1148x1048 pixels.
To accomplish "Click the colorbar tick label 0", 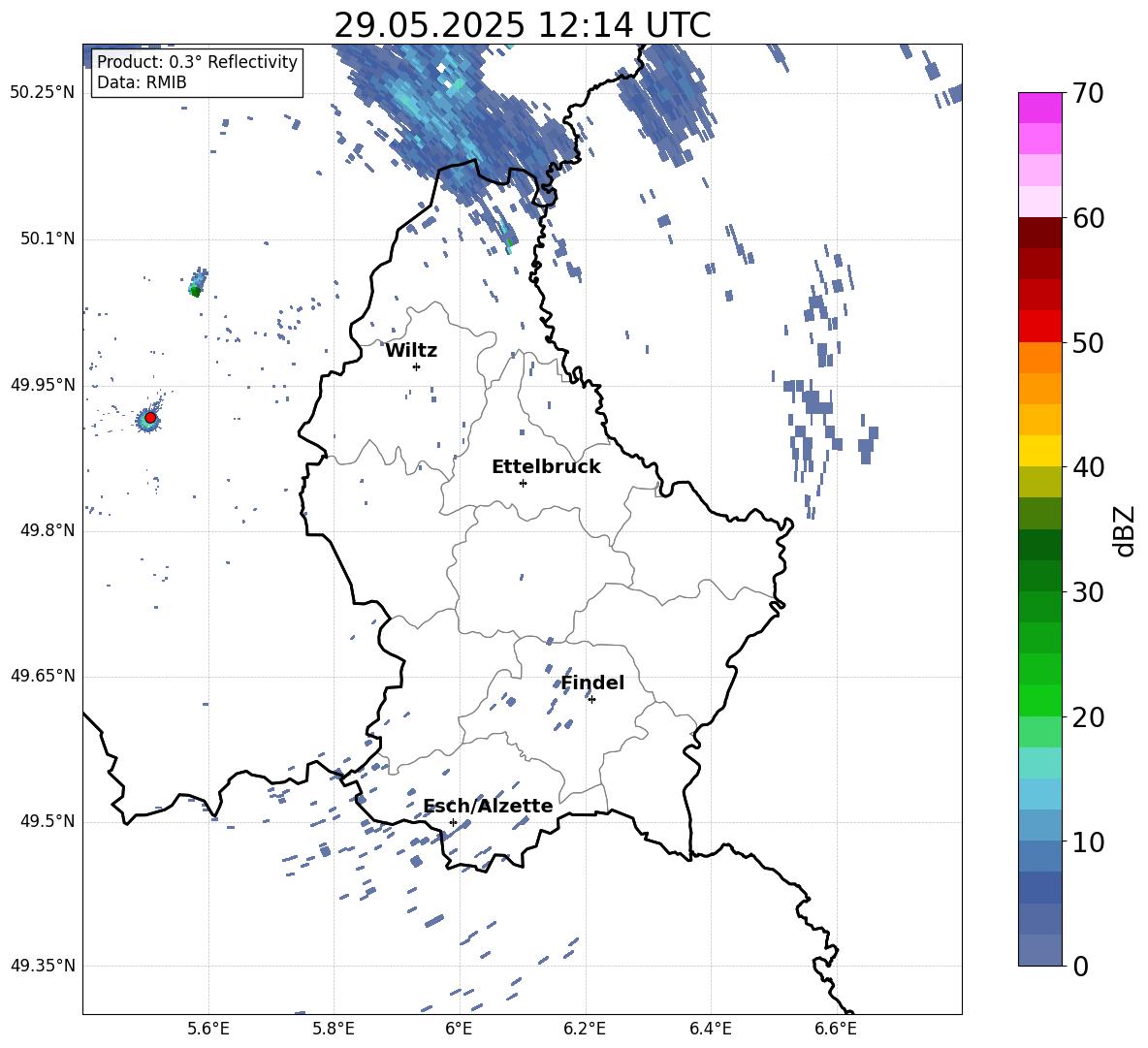I will pos(1080,966).
